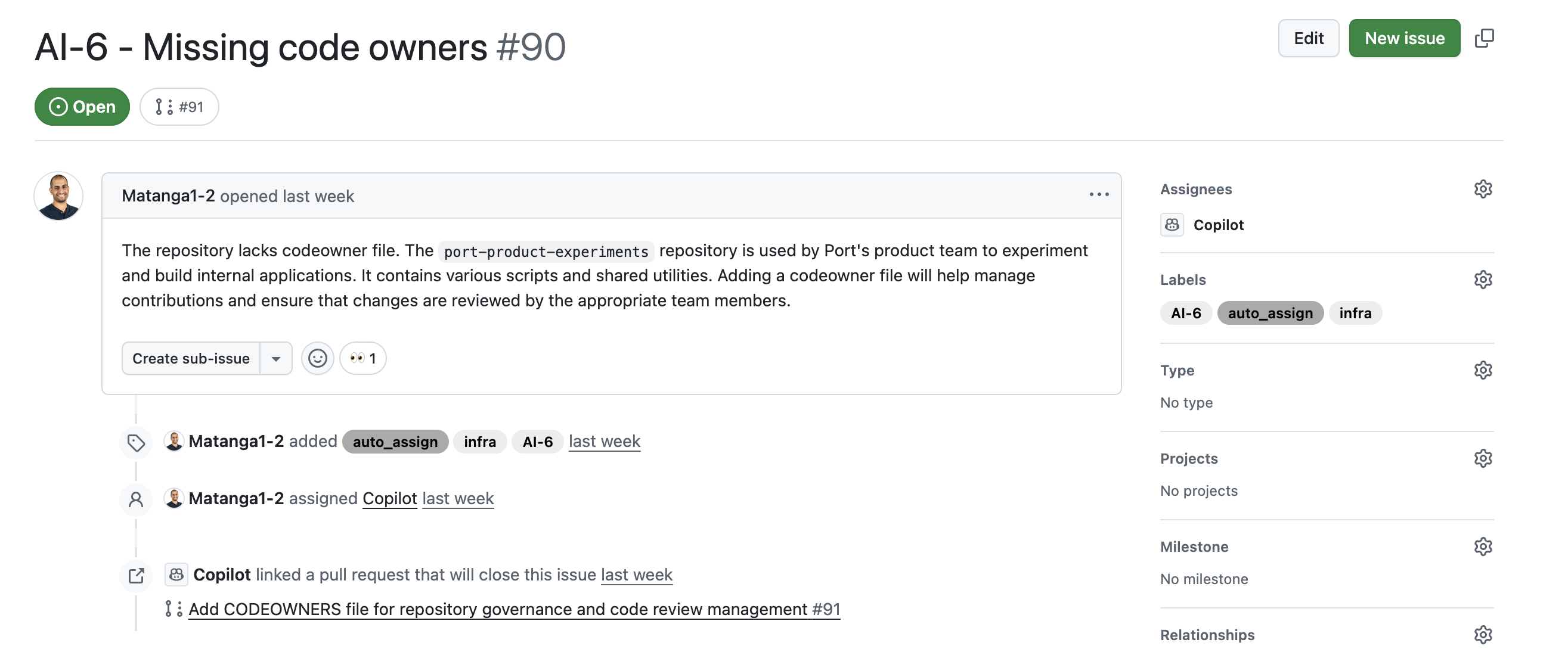Viewport: 1568px width, 652px height.
Task: Add a reaction with the smiley icon
Action: 317,358
